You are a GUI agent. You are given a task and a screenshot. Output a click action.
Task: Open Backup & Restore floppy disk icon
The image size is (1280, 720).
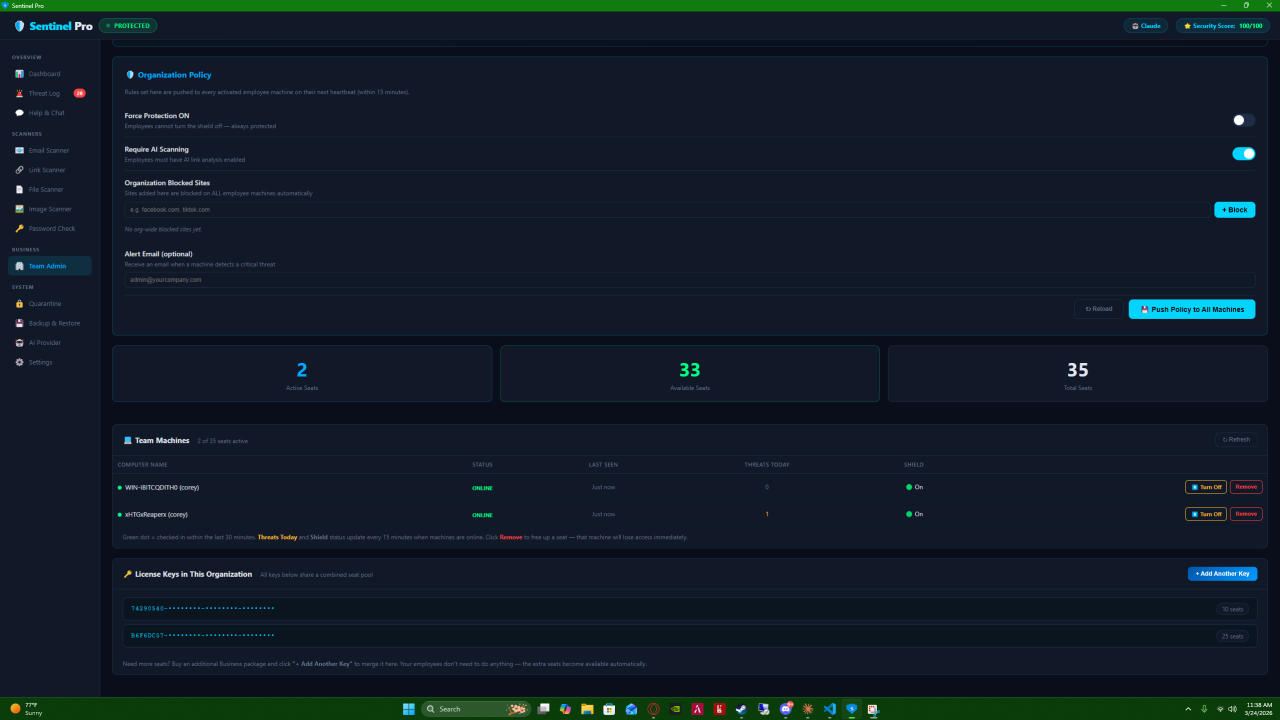[19, 323]
